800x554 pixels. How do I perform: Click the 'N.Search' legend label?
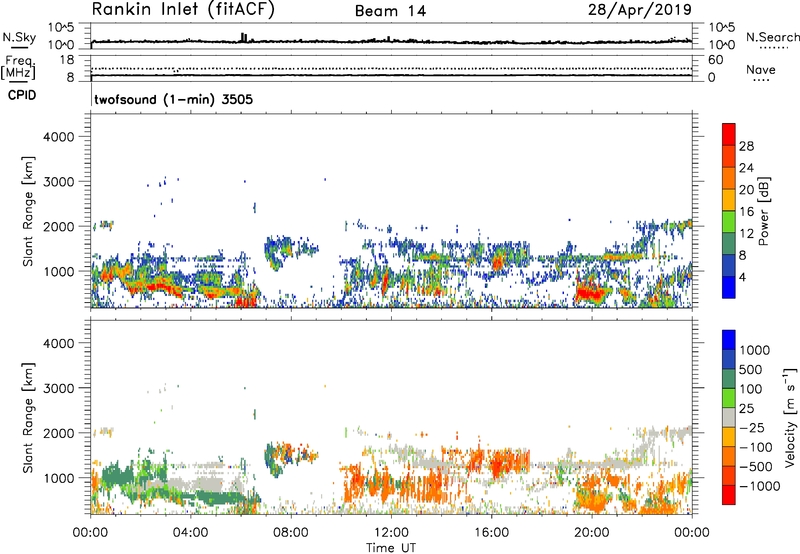click(x=772, y=37)
